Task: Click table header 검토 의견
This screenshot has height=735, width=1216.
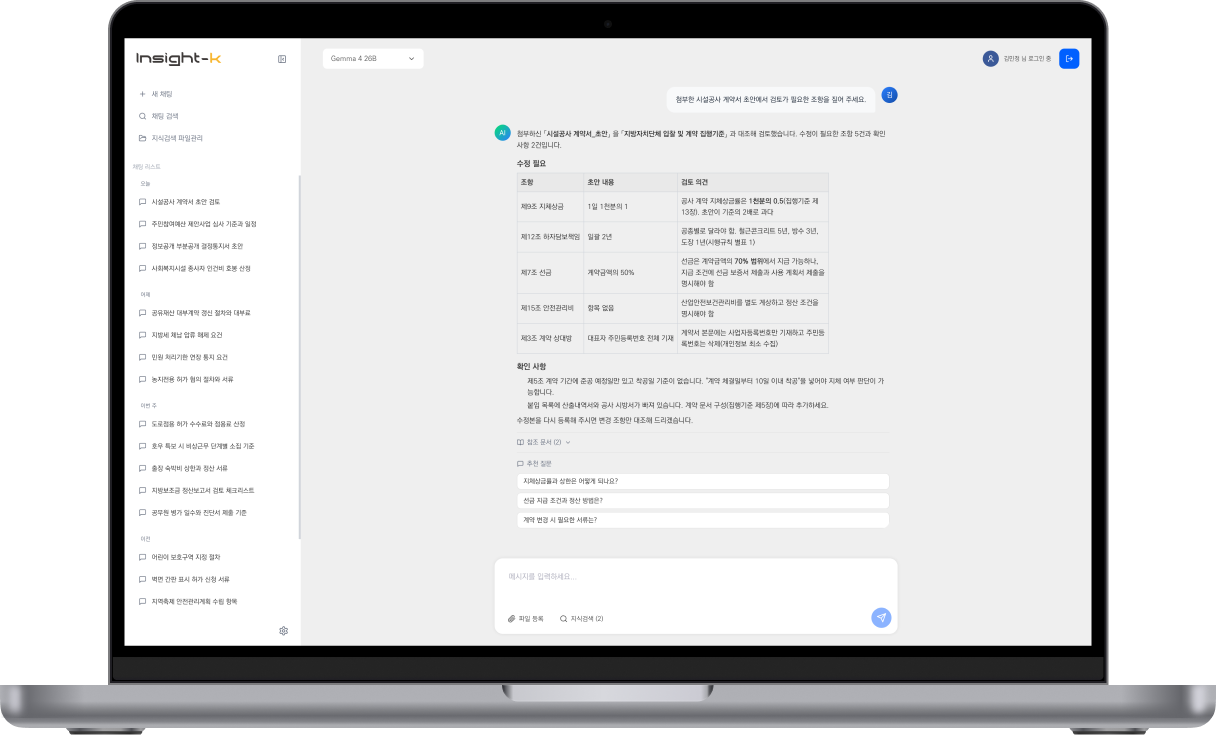Action: point(753,182)
